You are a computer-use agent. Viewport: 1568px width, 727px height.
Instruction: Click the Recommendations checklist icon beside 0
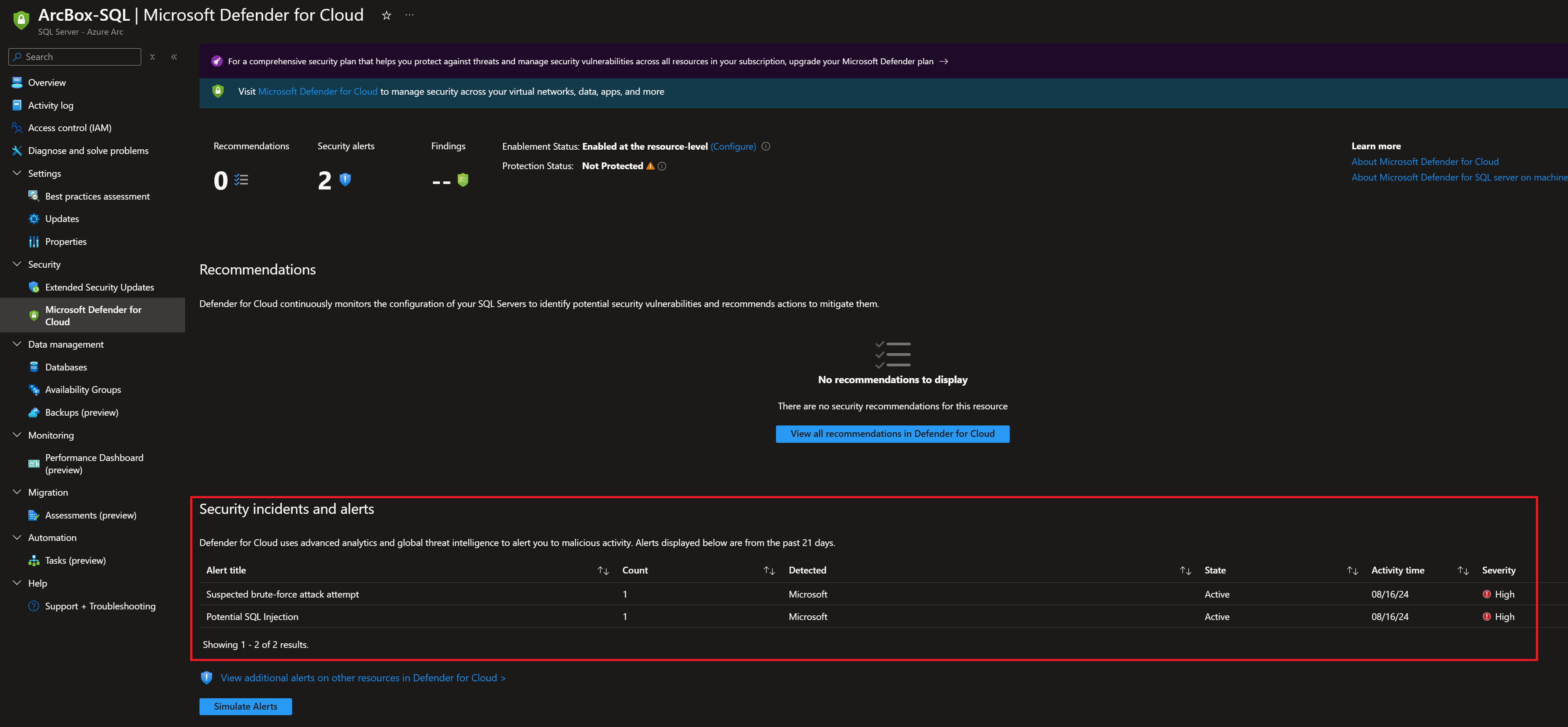coord(242,180)
